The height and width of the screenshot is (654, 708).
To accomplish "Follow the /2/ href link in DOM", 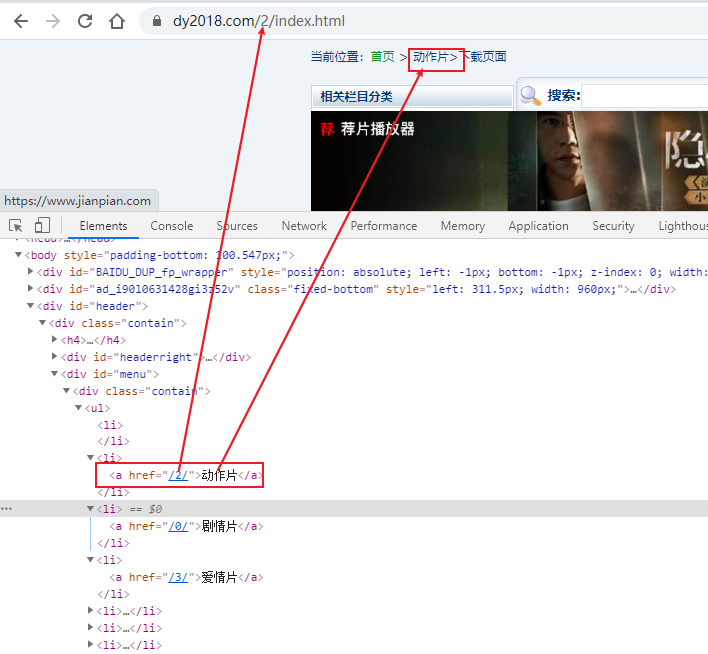I will [x=178, y=476].
